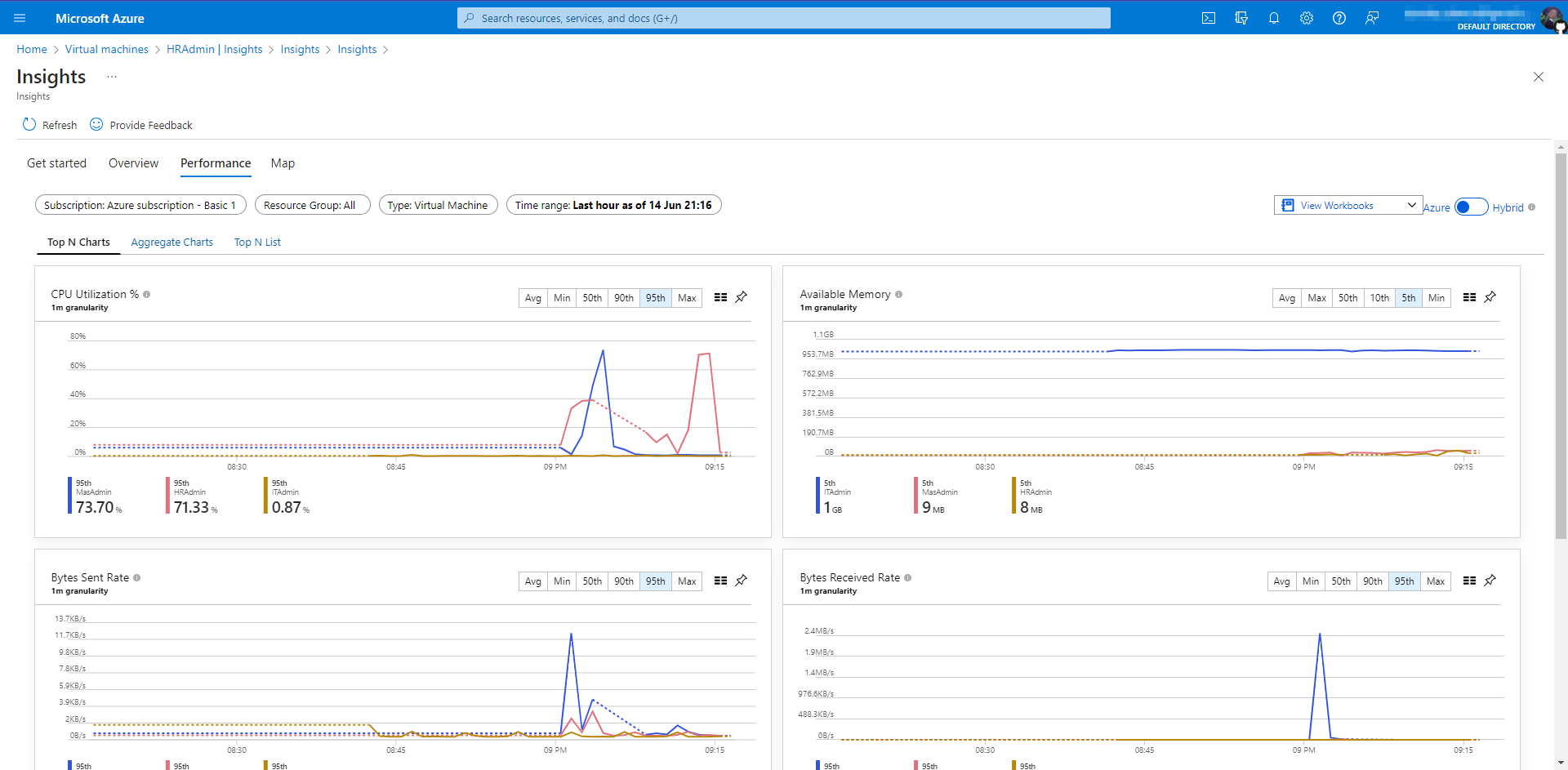Image resolution: width=1568 pixels, height=770 pixels.
Task: Select Avg on Bytes Received Rate chart
Action: click(1282, 581)
